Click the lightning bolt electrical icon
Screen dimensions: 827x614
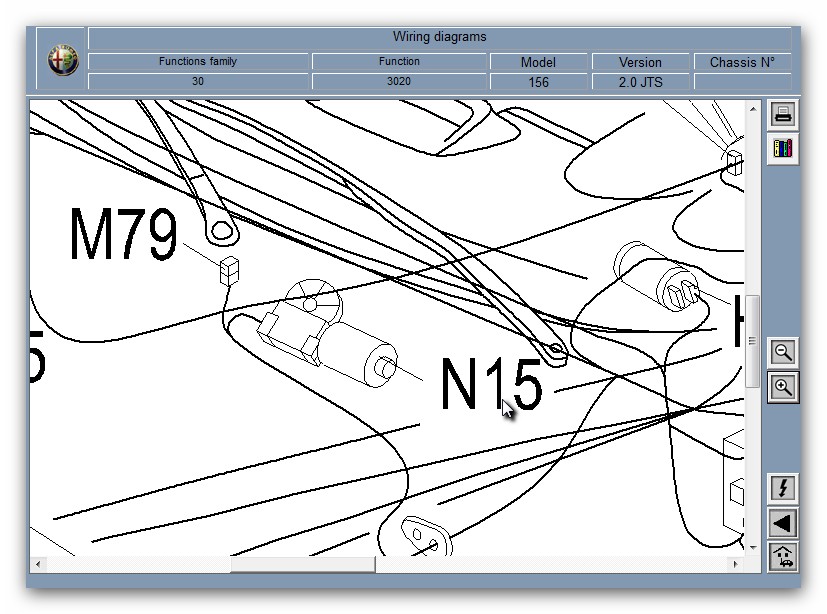coord(783,488)
